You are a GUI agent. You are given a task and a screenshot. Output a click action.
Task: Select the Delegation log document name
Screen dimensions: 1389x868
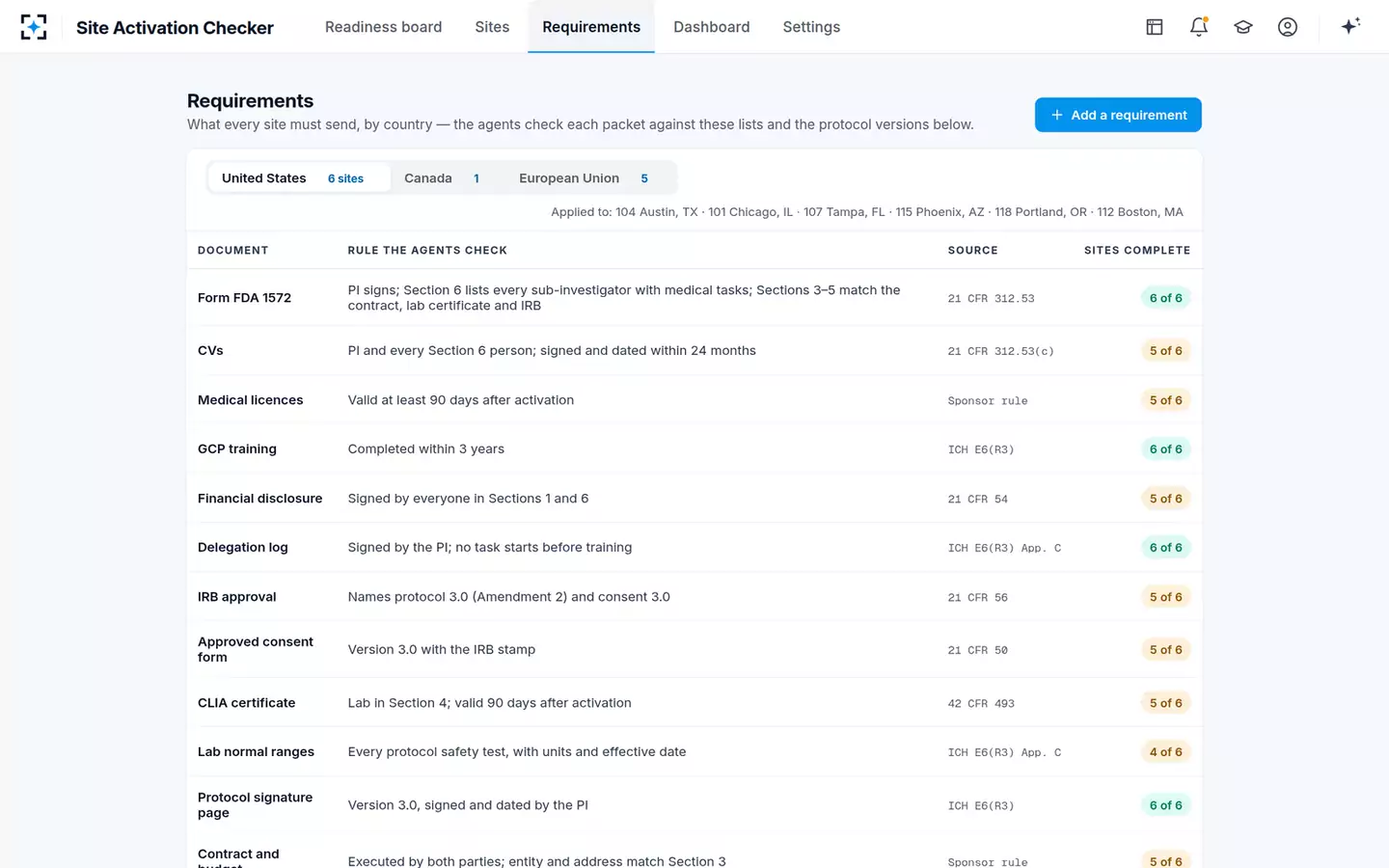pos(243,548)
